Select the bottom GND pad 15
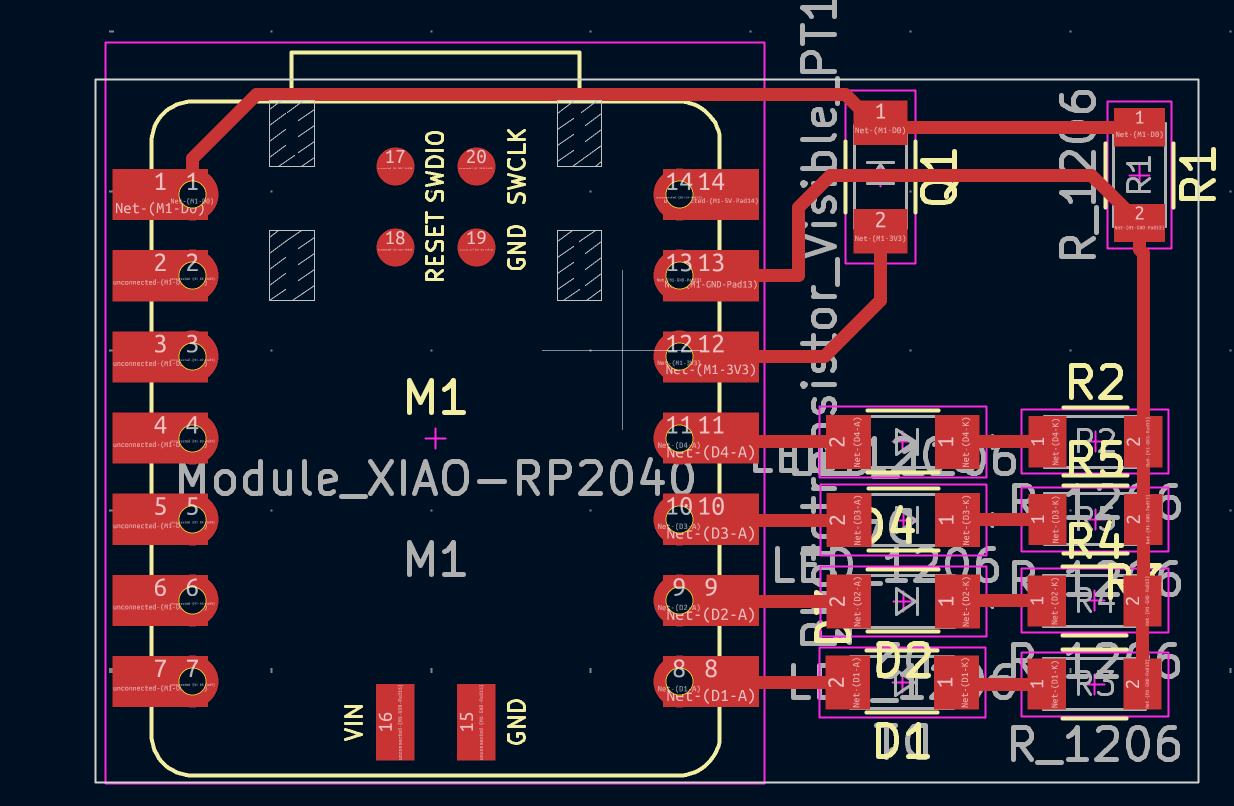This screenshot has height=806, width=1234. coord(467,721)
